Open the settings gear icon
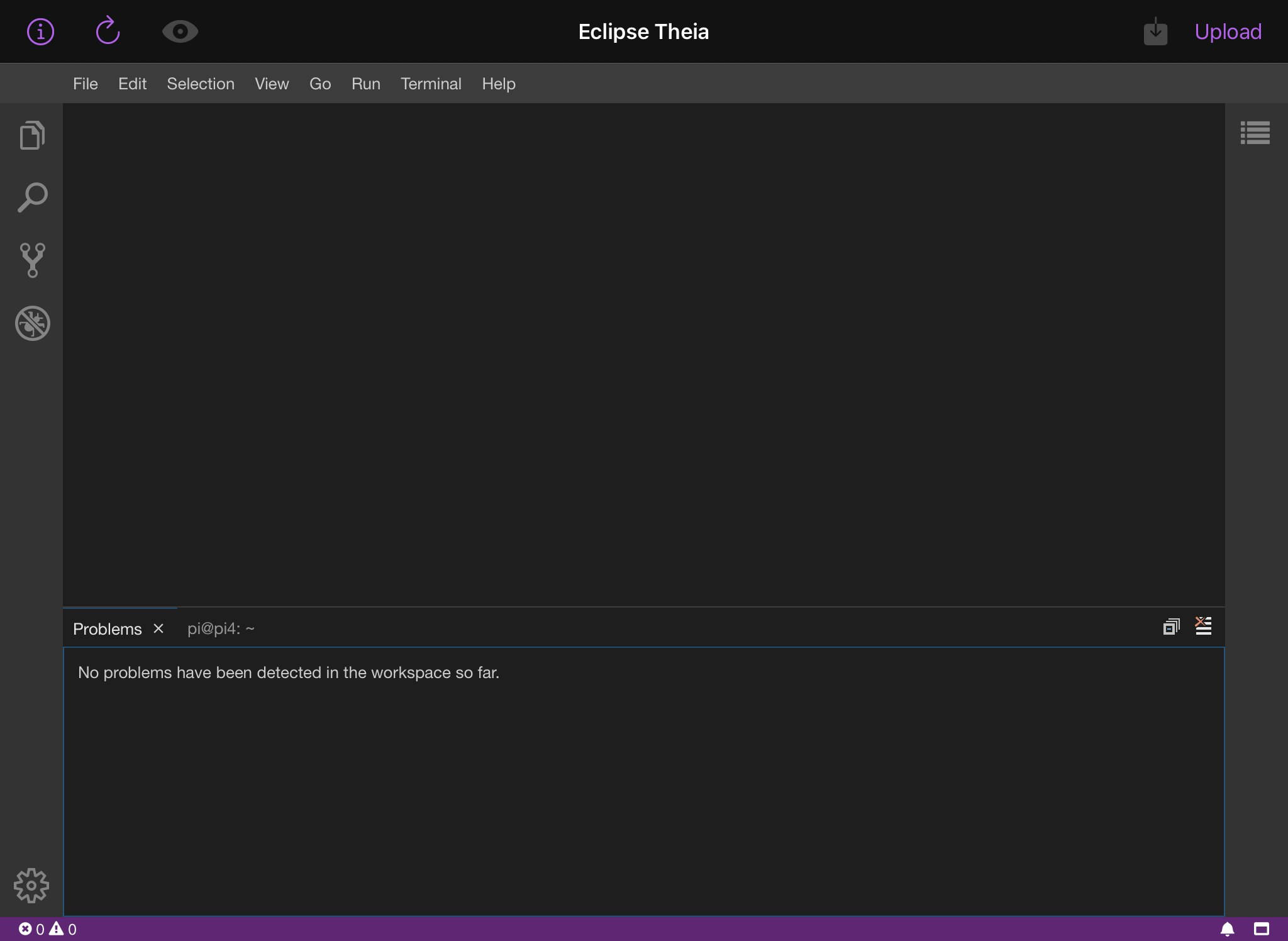Viewport: 1288px width, 941px height. (x=31, y=886)
